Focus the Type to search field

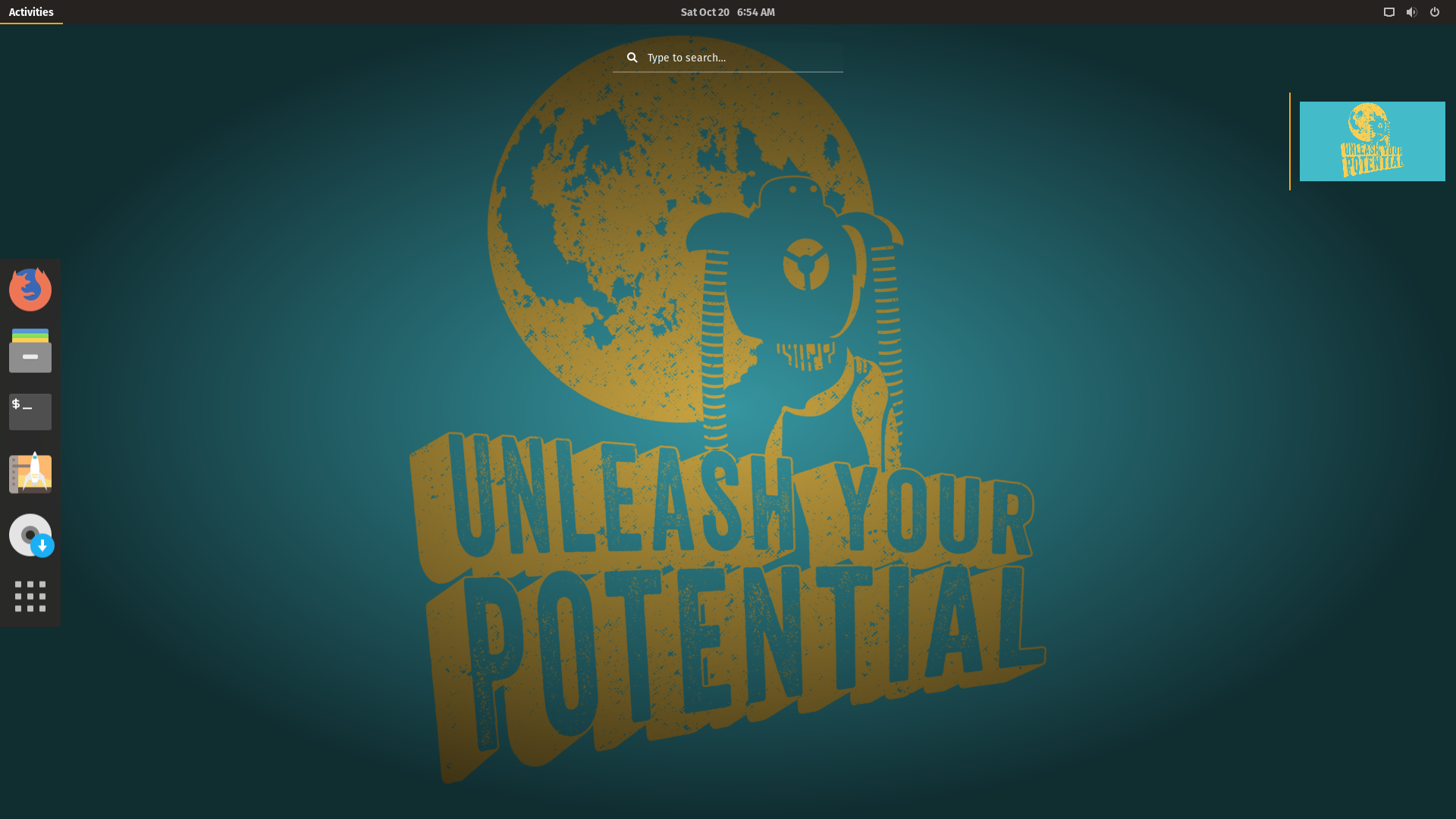(x=728, y=58)
